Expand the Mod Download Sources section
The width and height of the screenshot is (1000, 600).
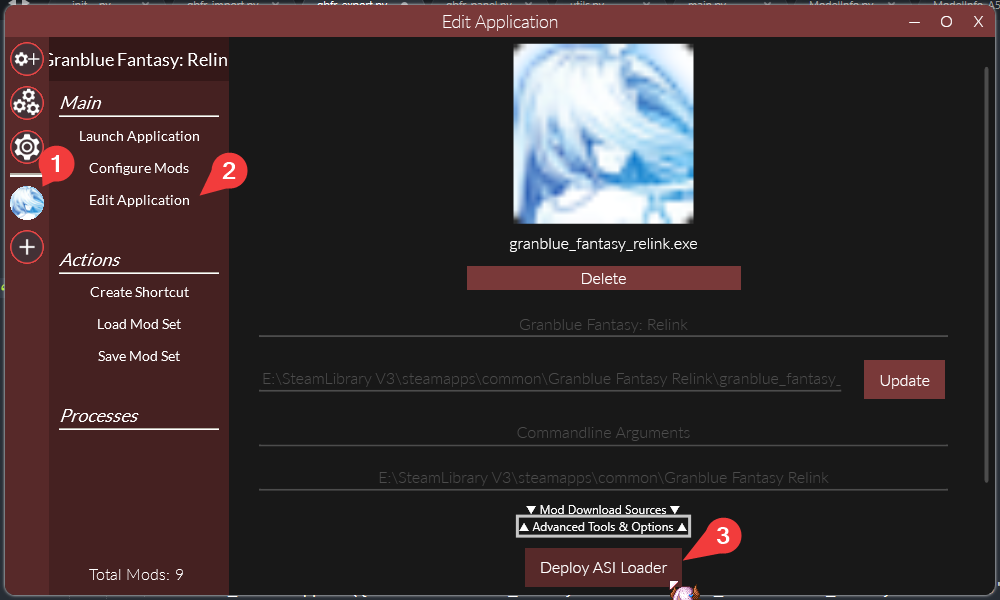coord(603,509)
